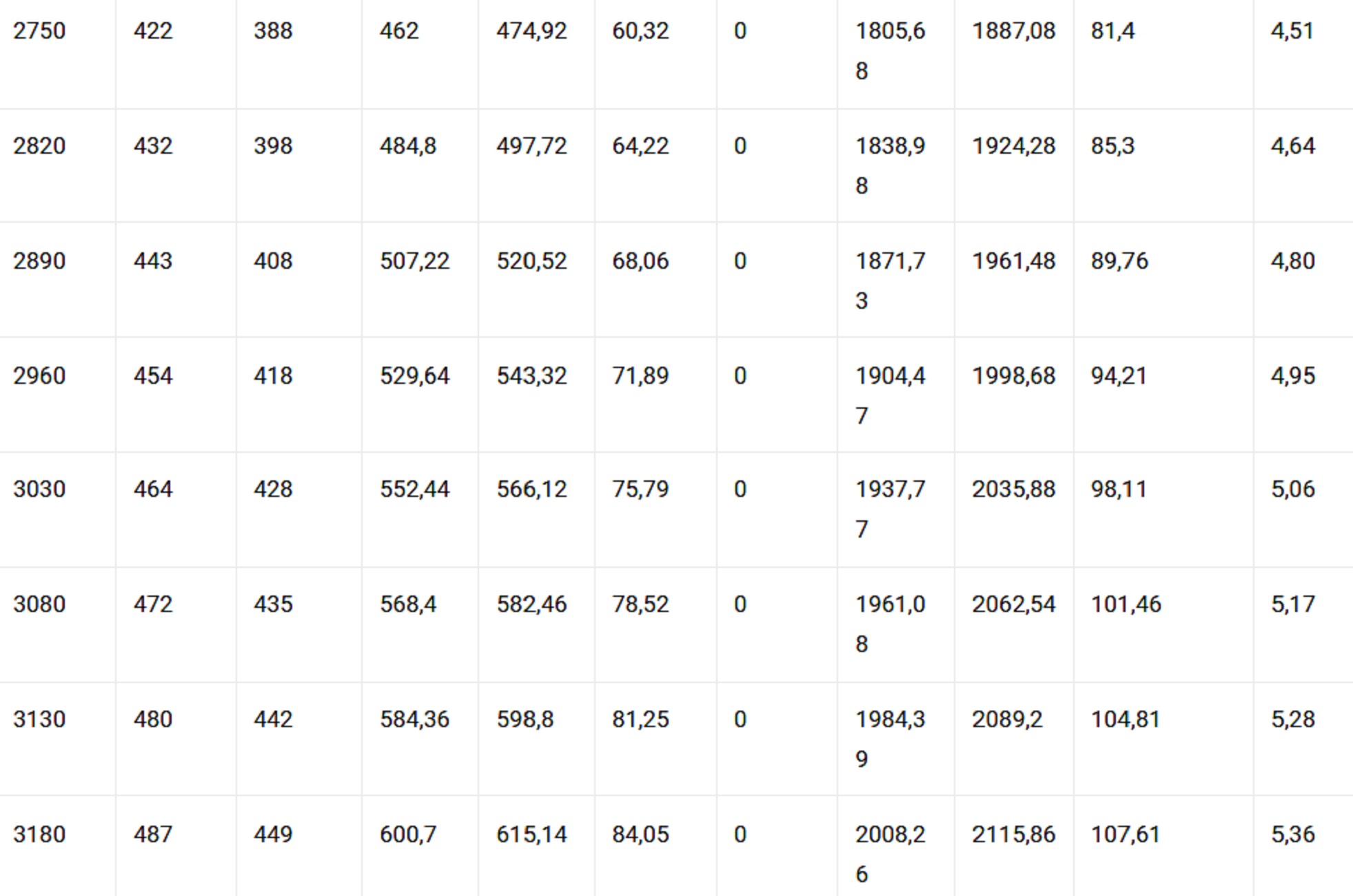Click the 1961,48 cell
Viewport: 1353px width, 896px height.
click(x=1013, y=261)
